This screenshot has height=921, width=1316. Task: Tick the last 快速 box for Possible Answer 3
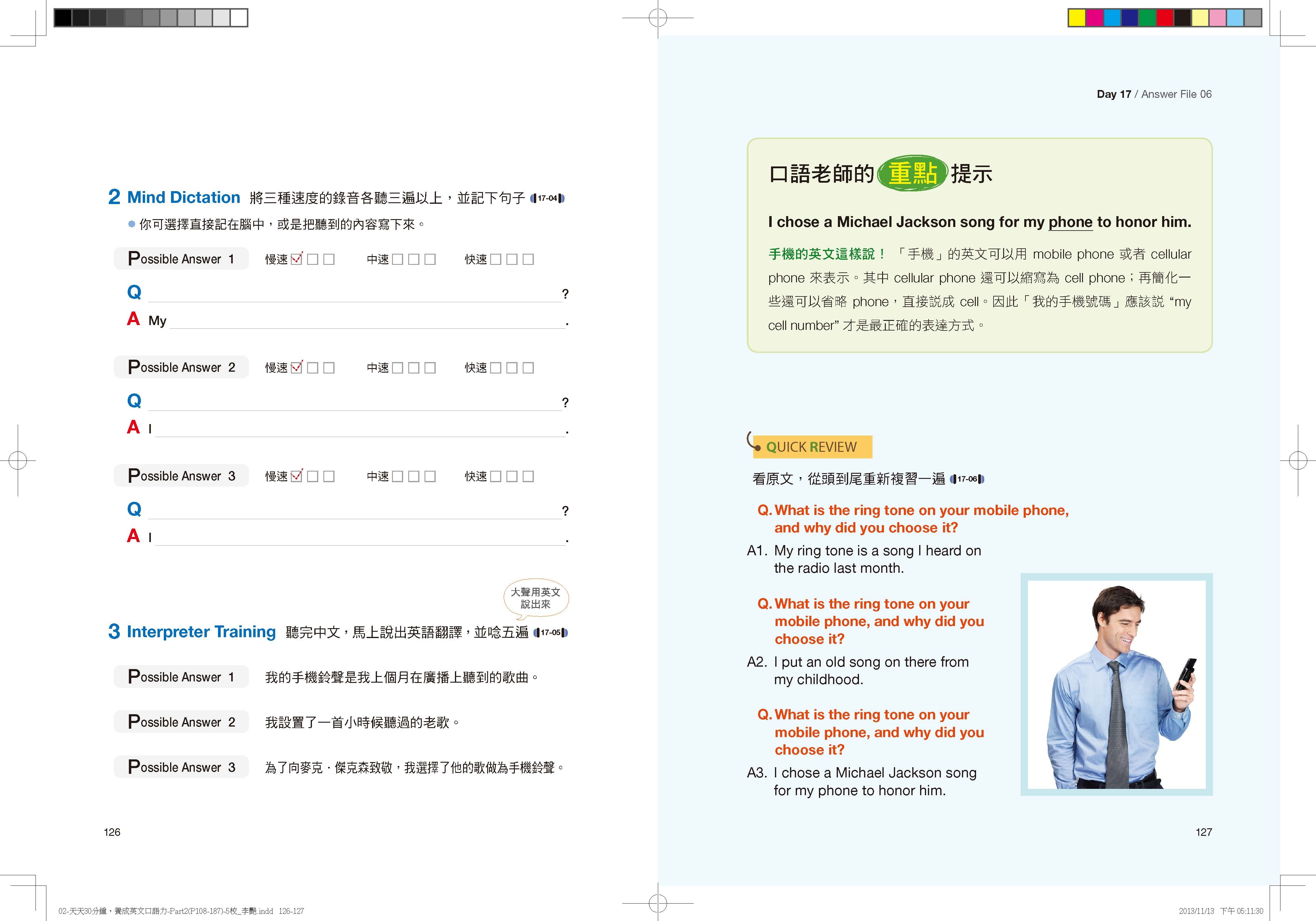point(528,477)
